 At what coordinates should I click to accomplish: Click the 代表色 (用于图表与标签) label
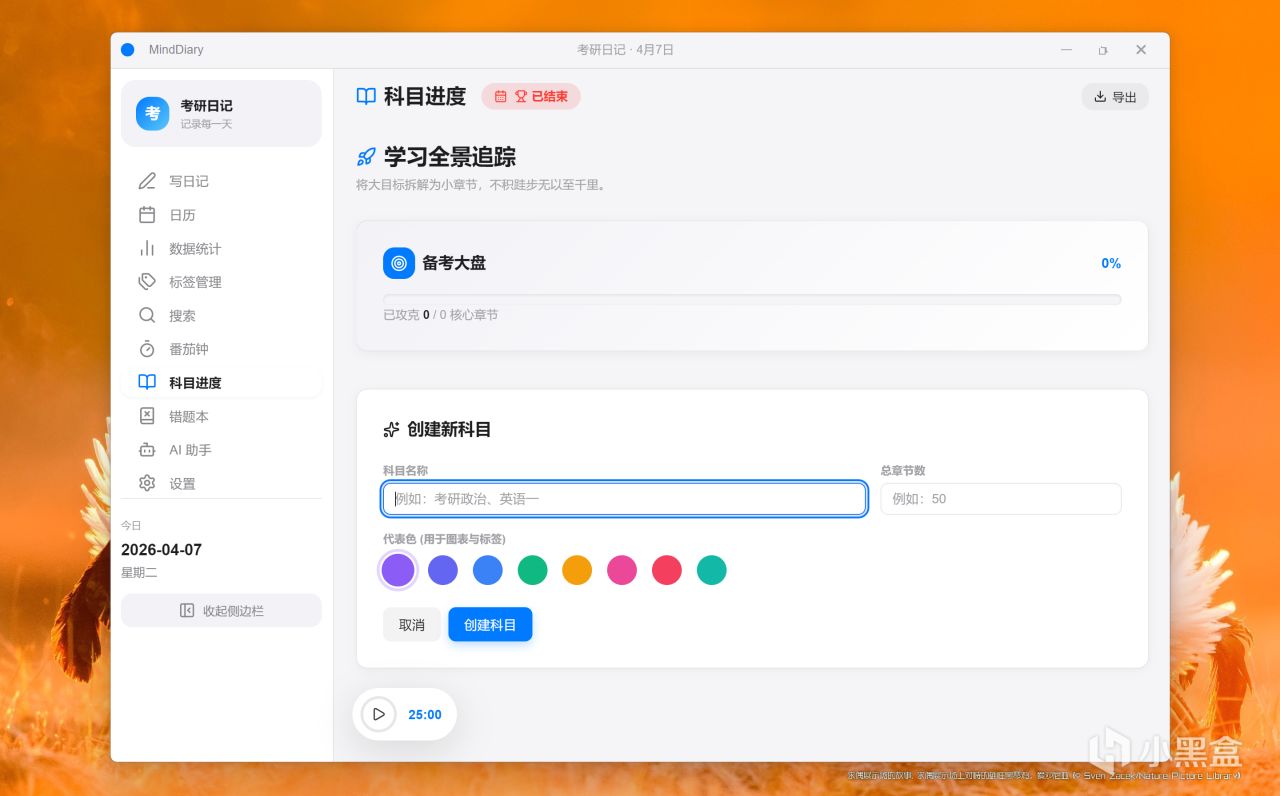point(444,539)
